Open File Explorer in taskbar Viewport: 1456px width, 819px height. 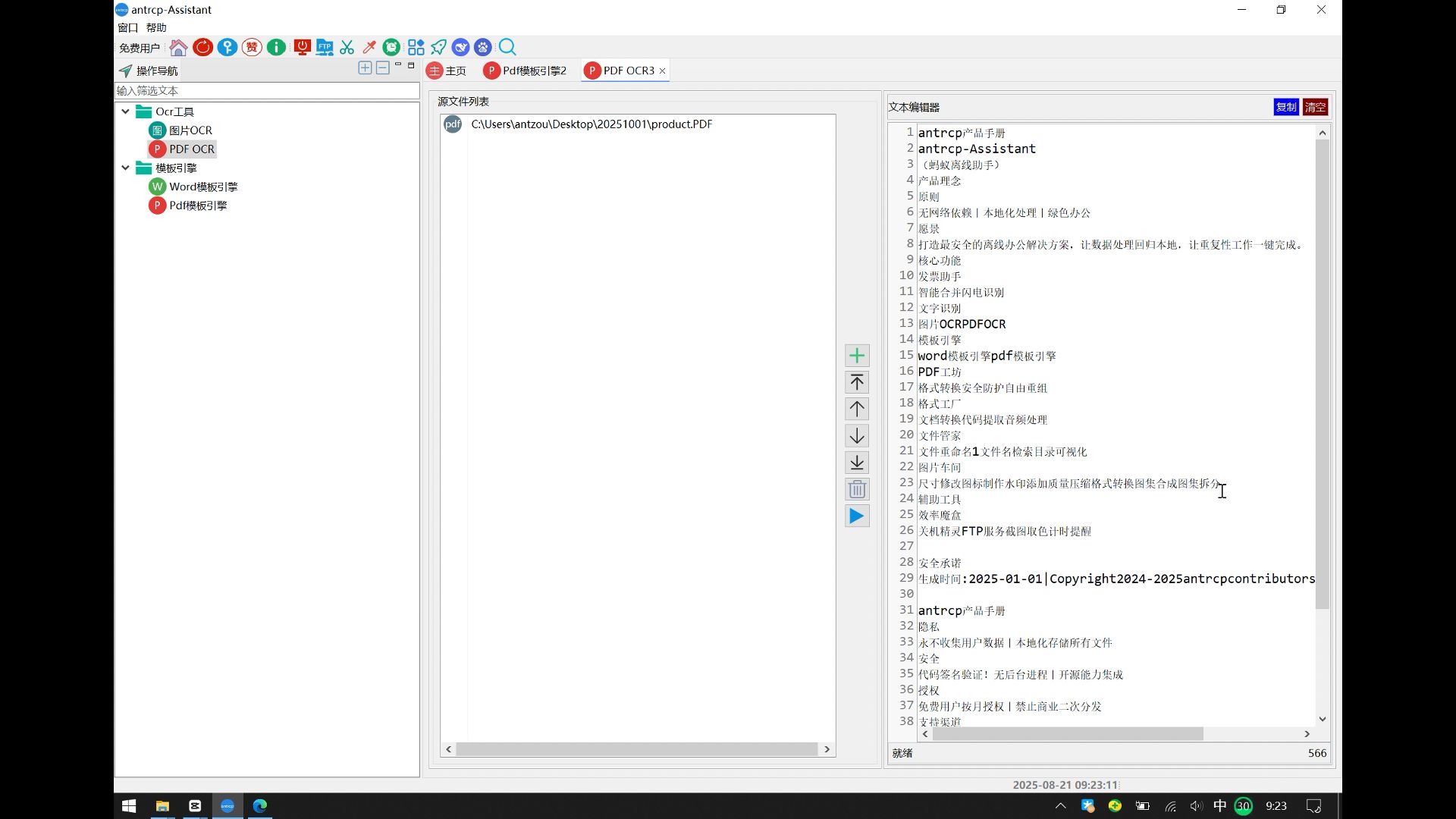(162, 806)
